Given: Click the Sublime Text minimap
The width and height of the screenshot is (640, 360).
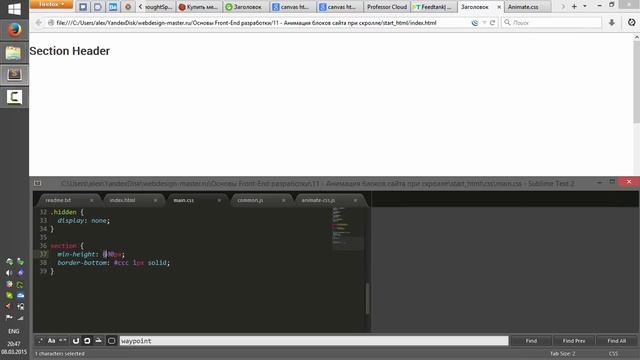Looking at the screenshot, I should pyautogui.click(x=347, y=228).
